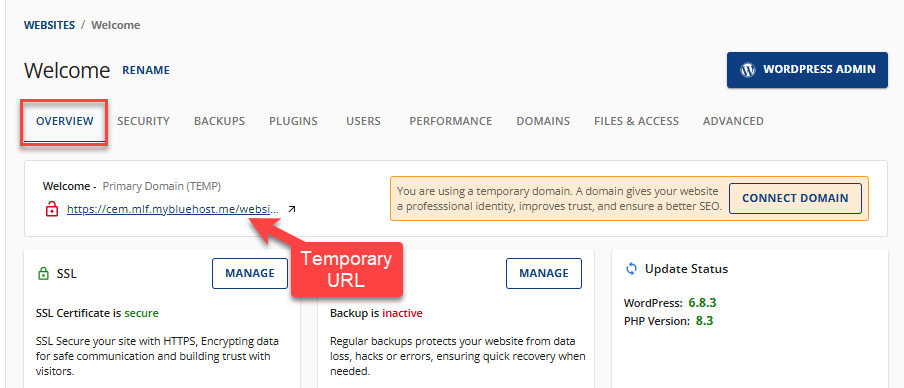Click the WordPress logo icon
Image resolution: width=904 pixels, height=388 pixels.
[748, 70]
